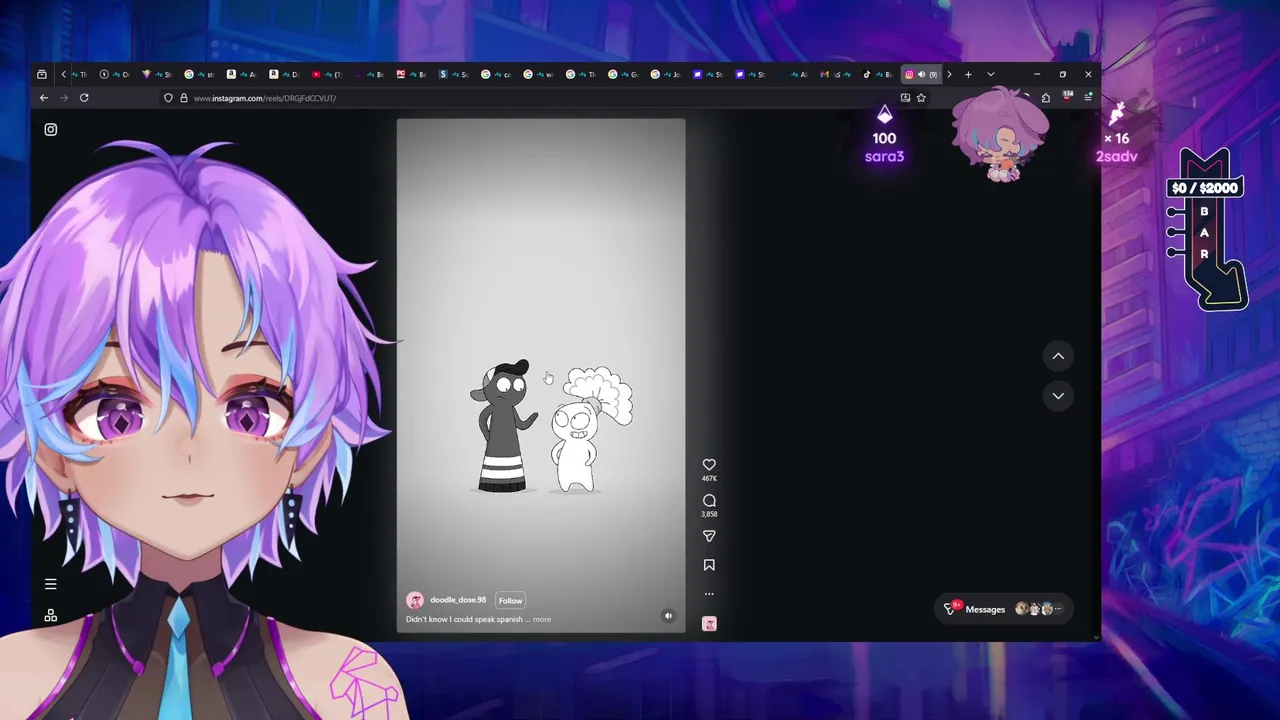Select the active Instagram tab

point(921,74)
